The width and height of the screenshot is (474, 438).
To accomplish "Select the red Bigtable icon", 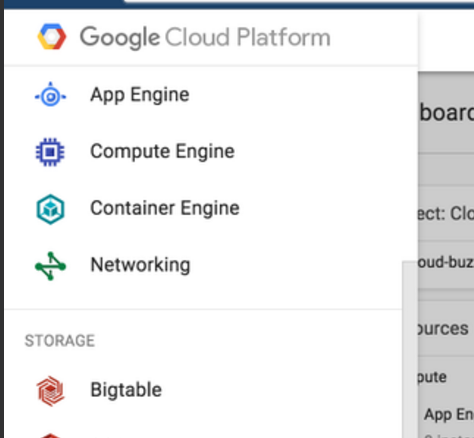I will tap(50, 391).
